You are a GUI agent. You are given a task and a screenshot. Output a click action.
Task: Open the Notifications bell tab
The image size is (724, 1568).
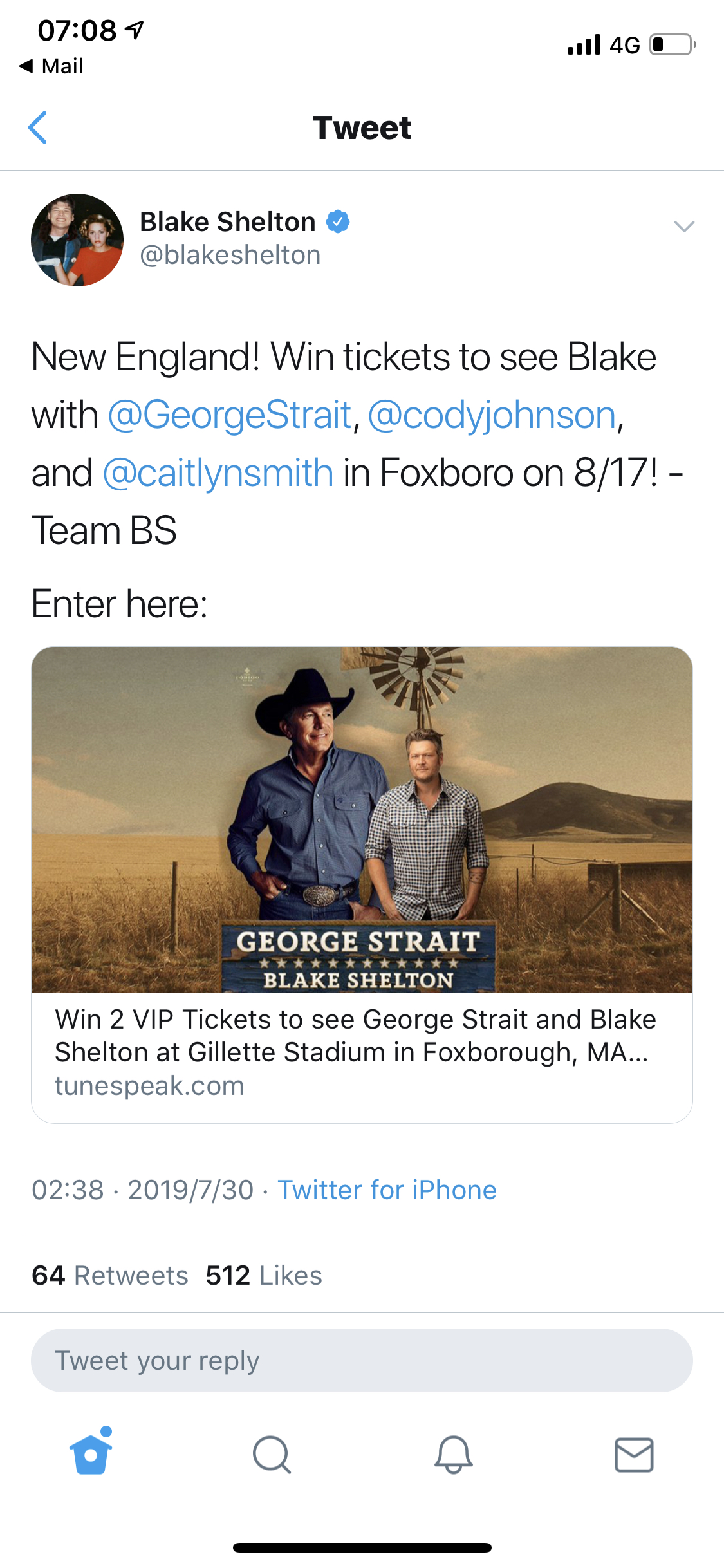[x=453, y=1454]
